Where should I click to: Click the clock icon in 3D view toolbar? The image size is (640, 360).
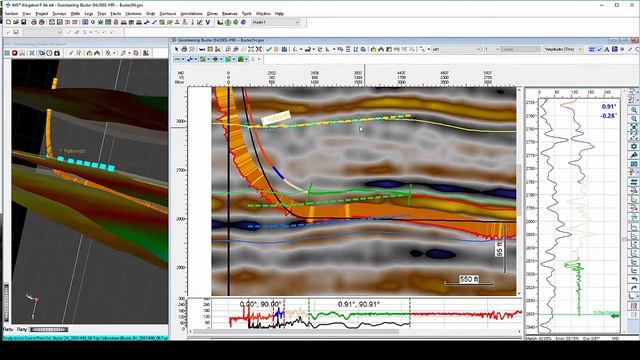point(49,53)
